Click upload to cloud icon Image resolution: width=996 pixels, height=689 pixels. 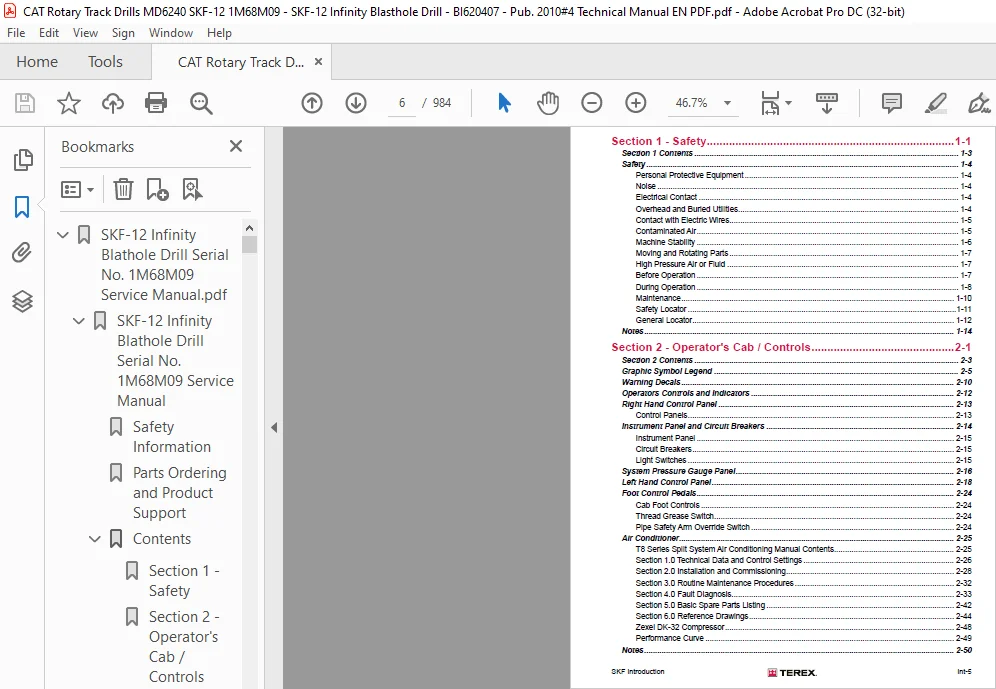pos(112,103)
